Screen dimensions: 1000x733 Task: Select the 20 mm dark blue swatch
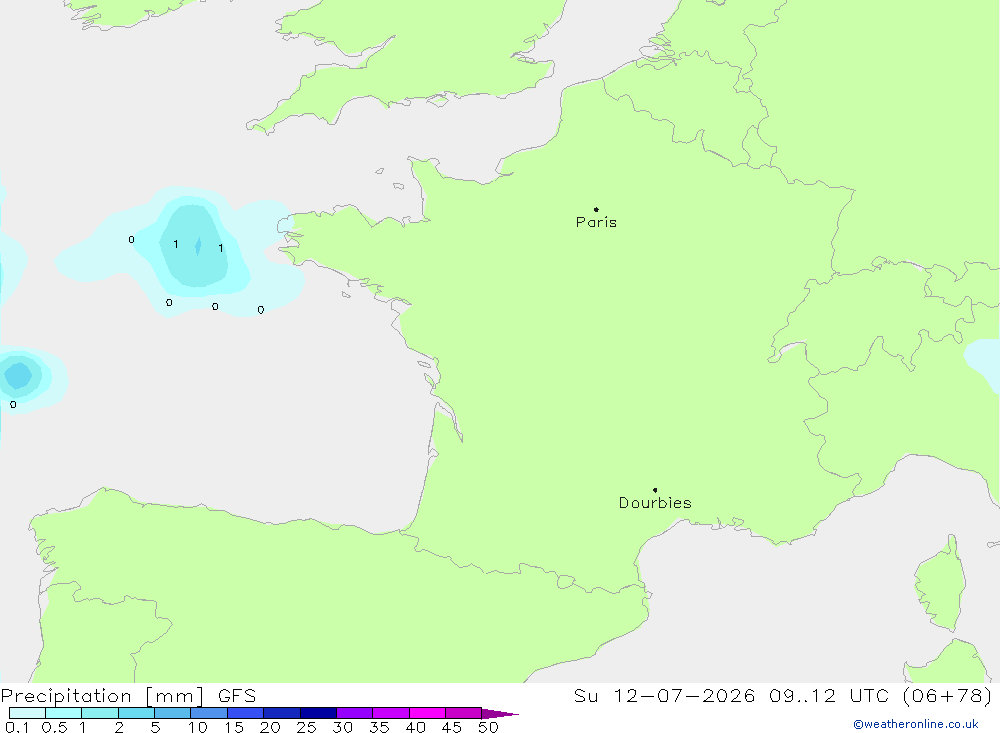coord(281,713)
